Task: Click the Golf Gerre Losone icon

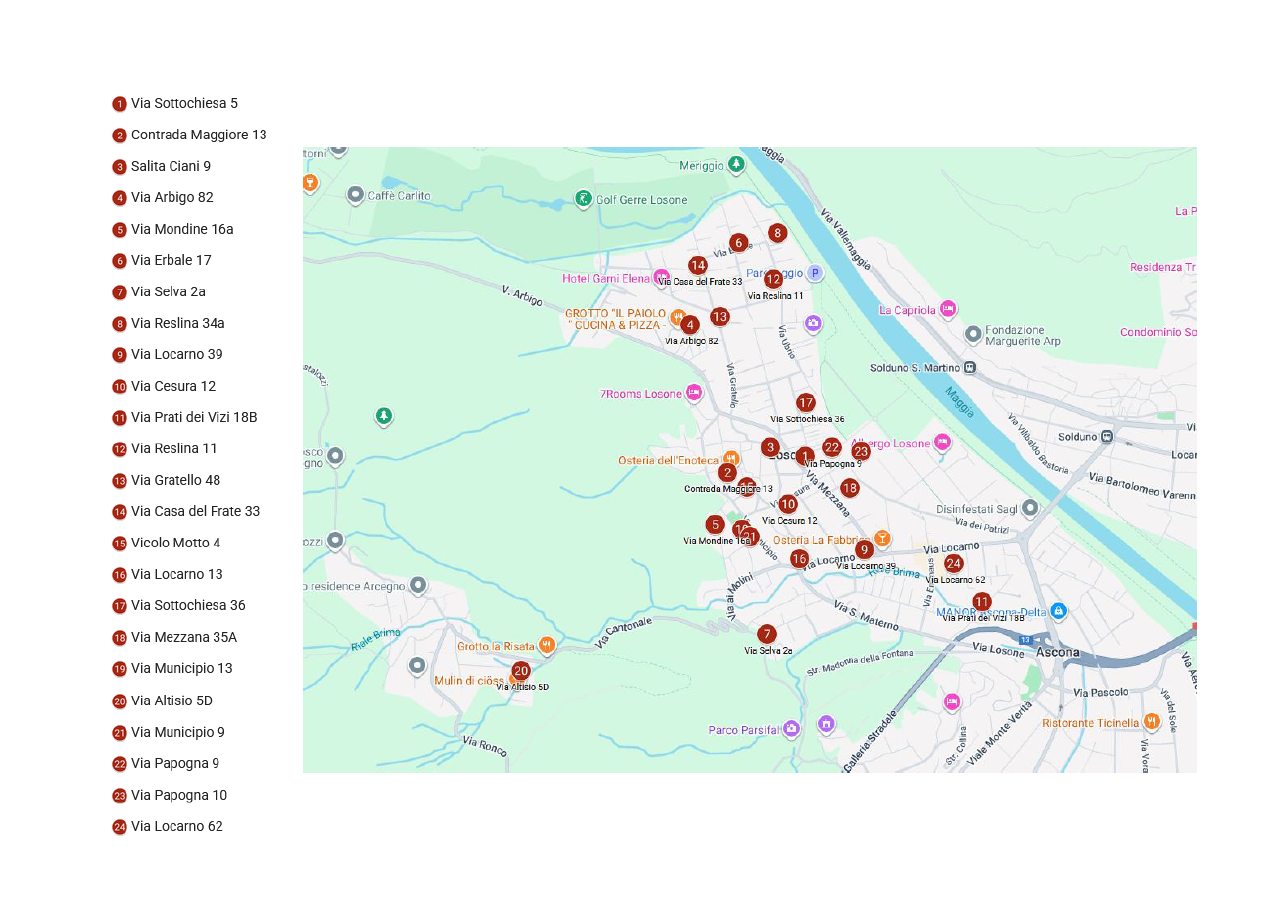Action: tap(583, 199)
